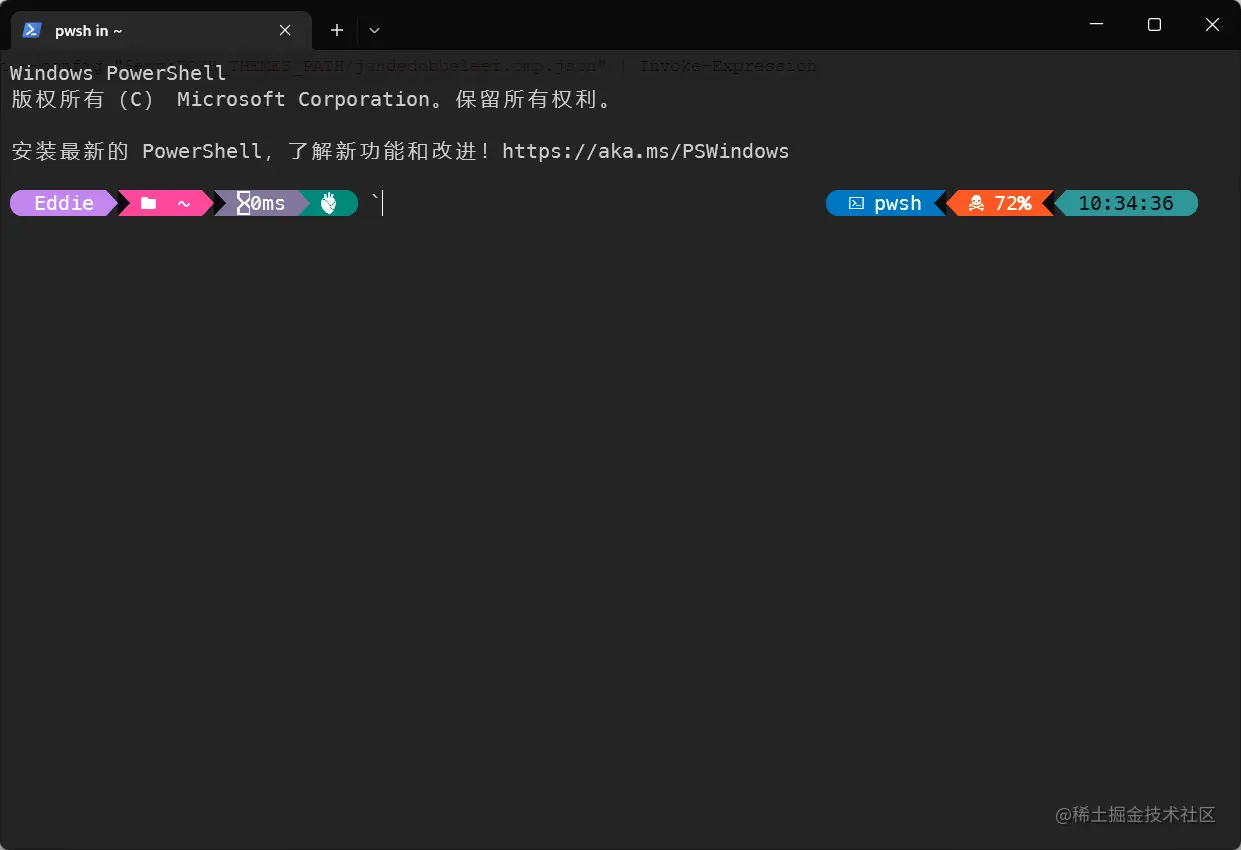Click the Eddie username prompt segment
This screenshot has height=850, width=1241.
(61, 203)
